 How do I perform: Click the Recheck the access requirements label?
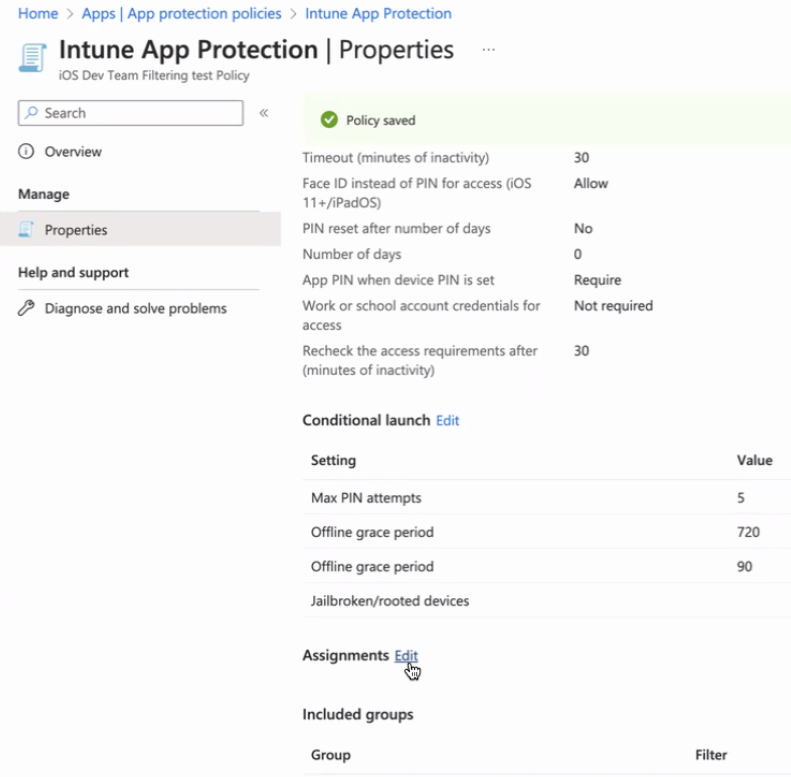tap(420, 360)
